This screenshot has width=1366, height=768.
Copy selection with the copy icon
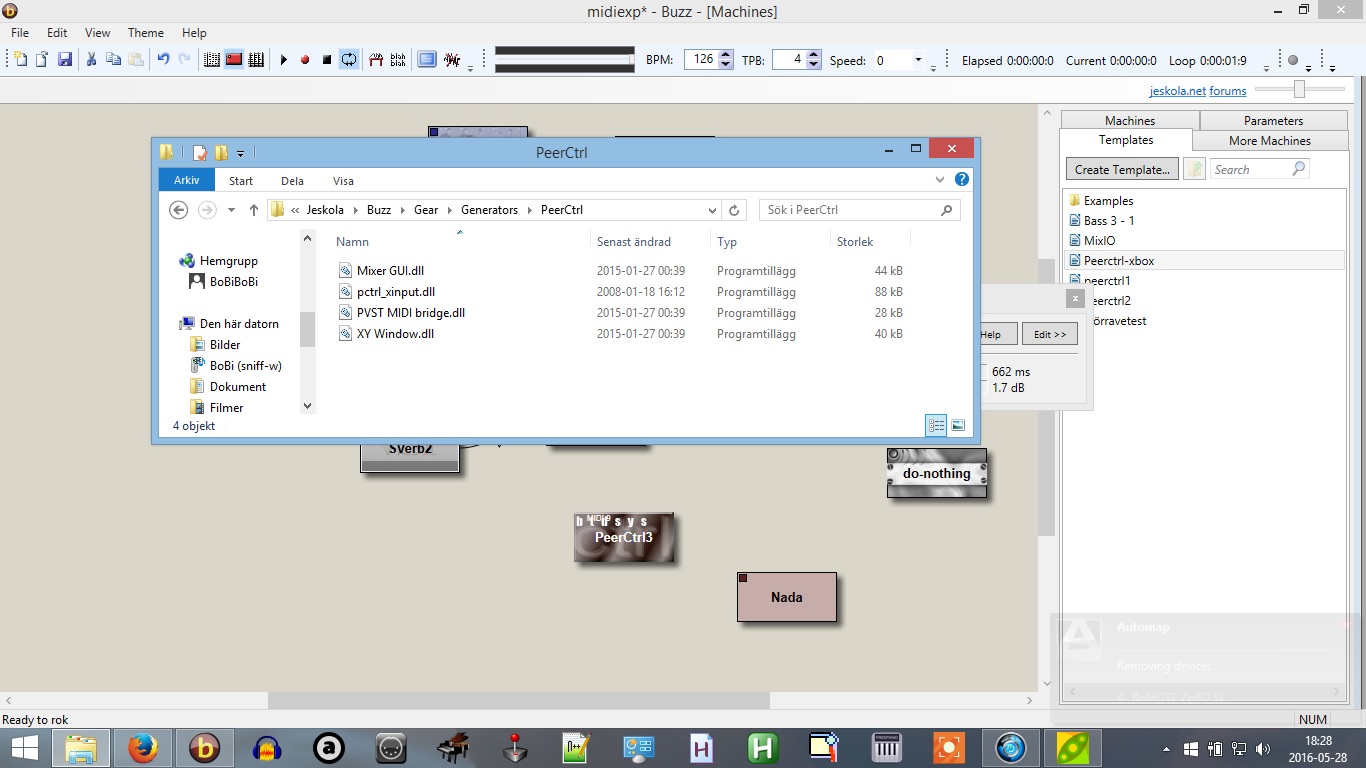113,60
